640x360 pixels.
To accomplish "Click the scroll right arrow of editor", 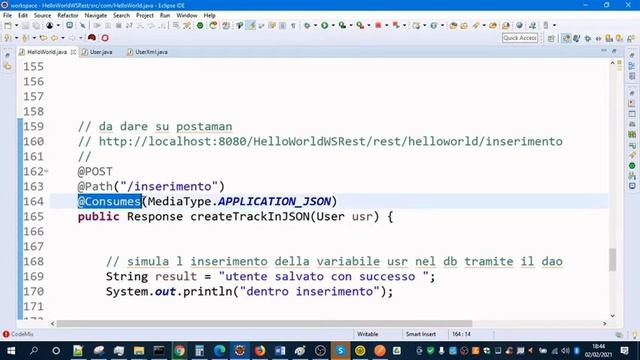I will [x=604, y=324].
